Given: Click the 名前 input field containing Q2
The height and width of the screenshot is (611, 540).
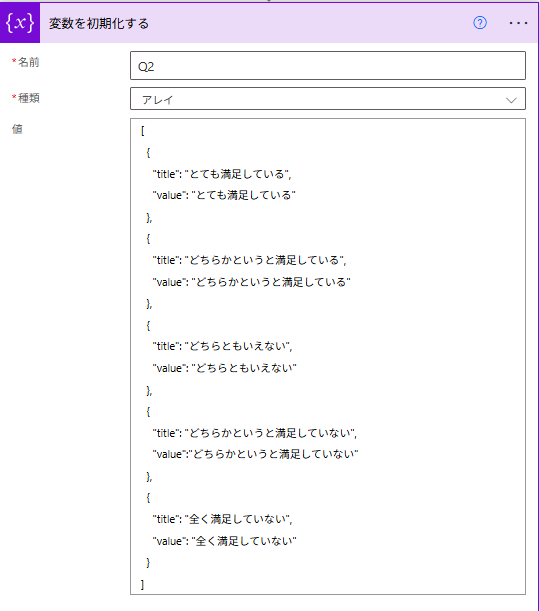Looking at the screenshot, I should click(328, 66).
